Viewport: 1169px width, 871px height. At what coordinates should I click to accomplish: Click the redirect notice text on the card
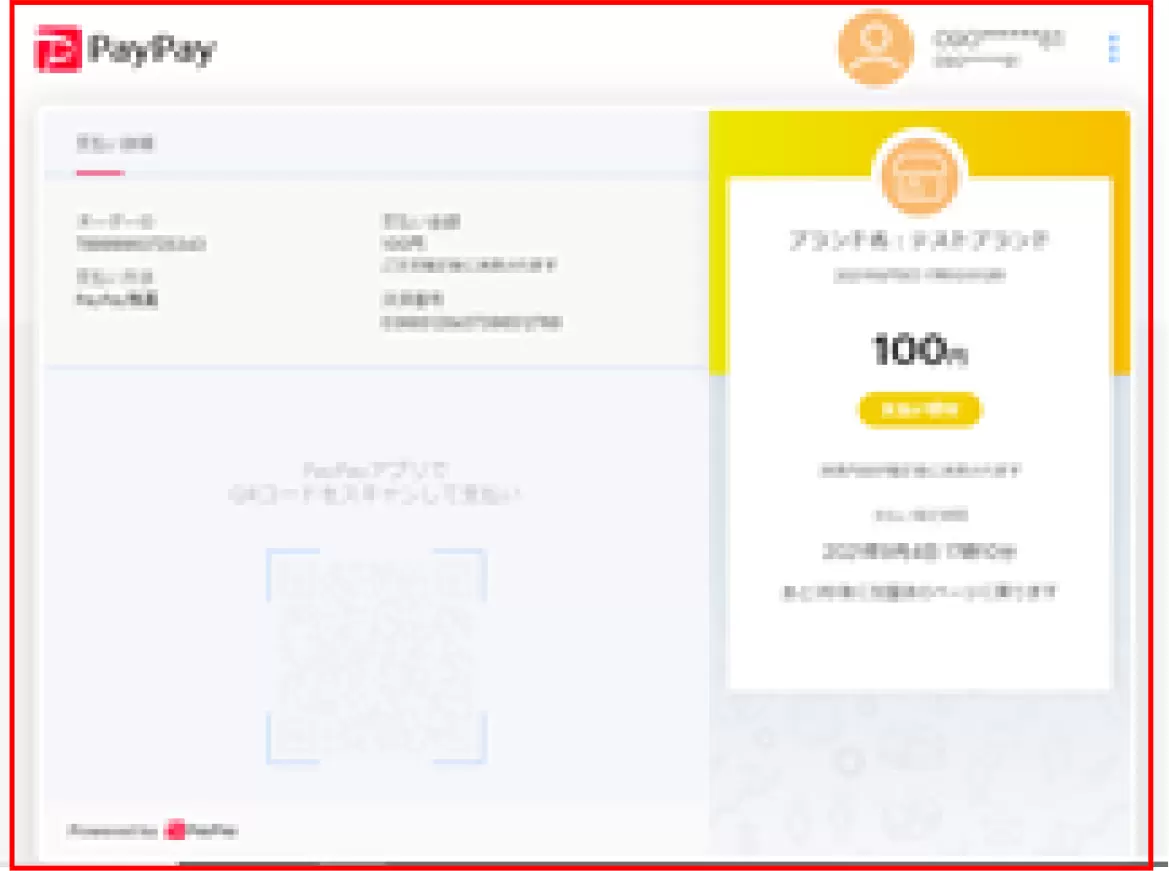click(918, 592)
